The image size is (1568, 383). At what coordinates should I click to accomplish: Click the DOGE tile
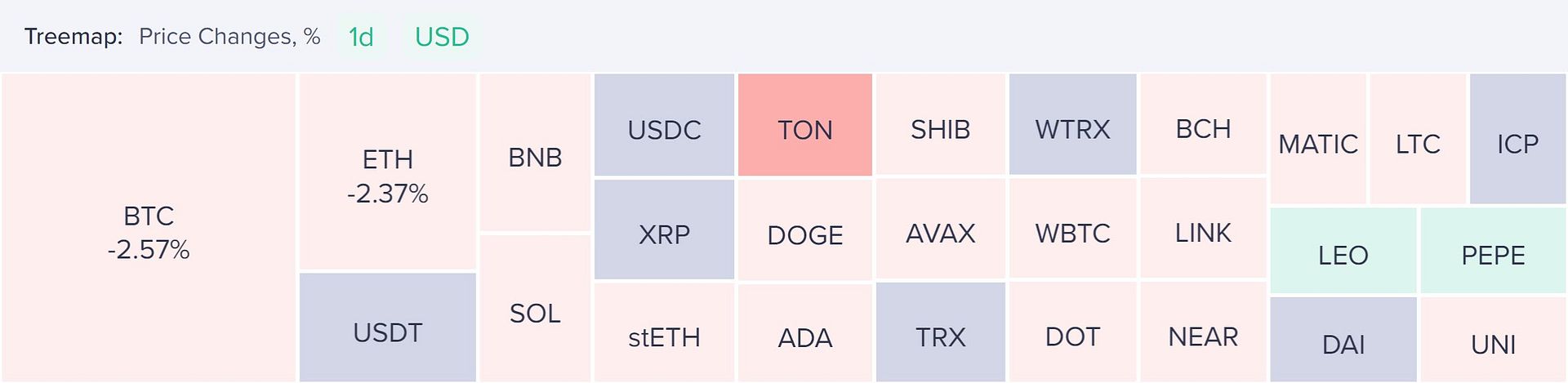click(x=805, y=229)
